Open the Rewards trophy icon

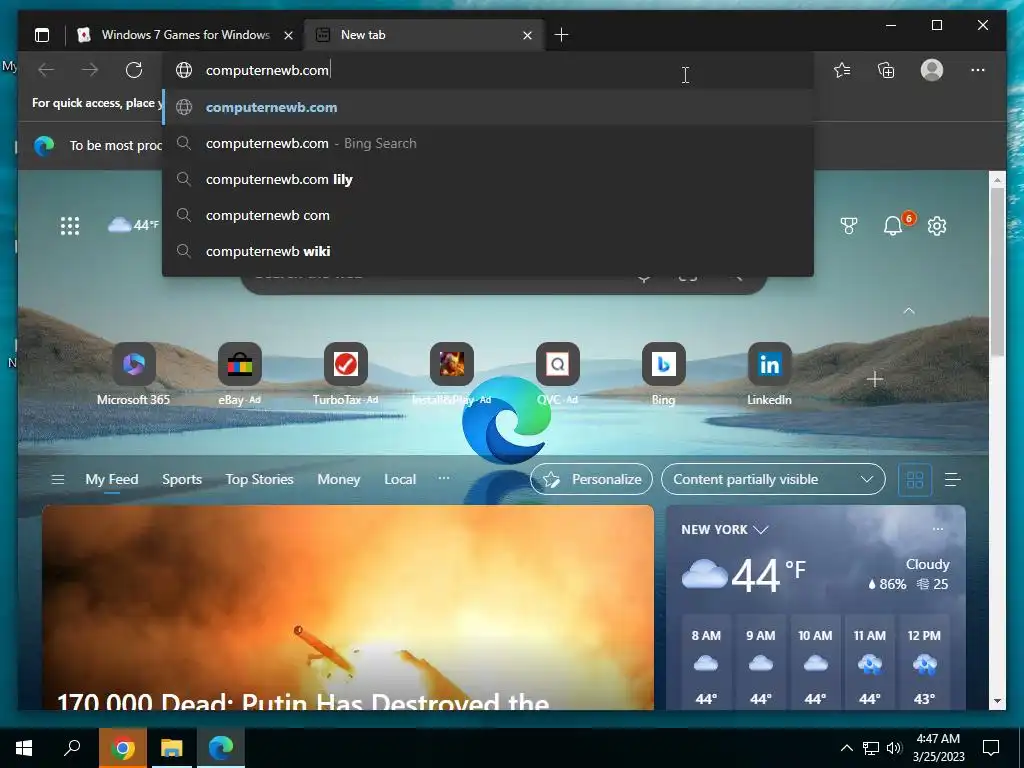point(848,226)
